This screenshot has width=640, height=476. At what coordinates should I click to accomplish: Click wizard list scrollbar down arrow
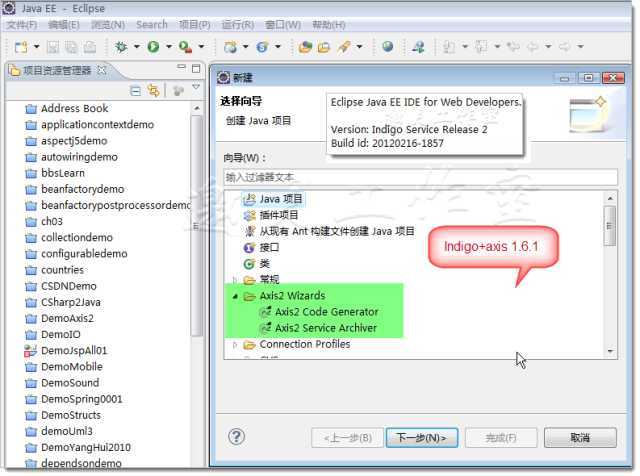[x=610, y=351]
